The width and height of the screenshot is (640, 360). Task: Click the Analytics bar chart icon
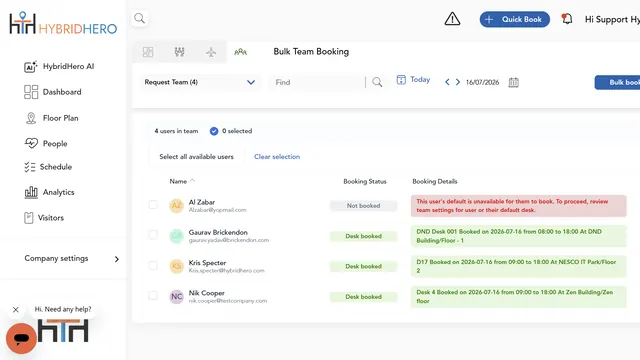(31, 192)
